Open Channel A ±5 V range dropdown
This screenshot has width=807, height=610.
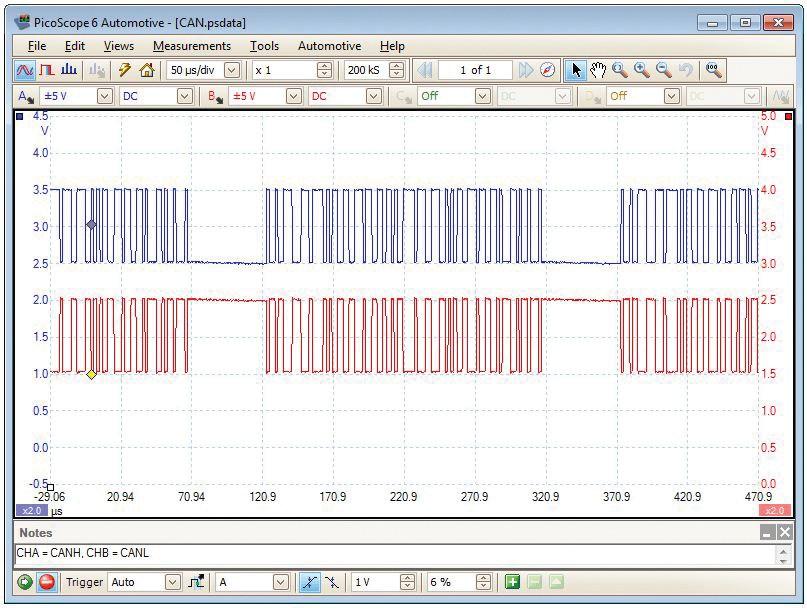click(x=104, y=96)
